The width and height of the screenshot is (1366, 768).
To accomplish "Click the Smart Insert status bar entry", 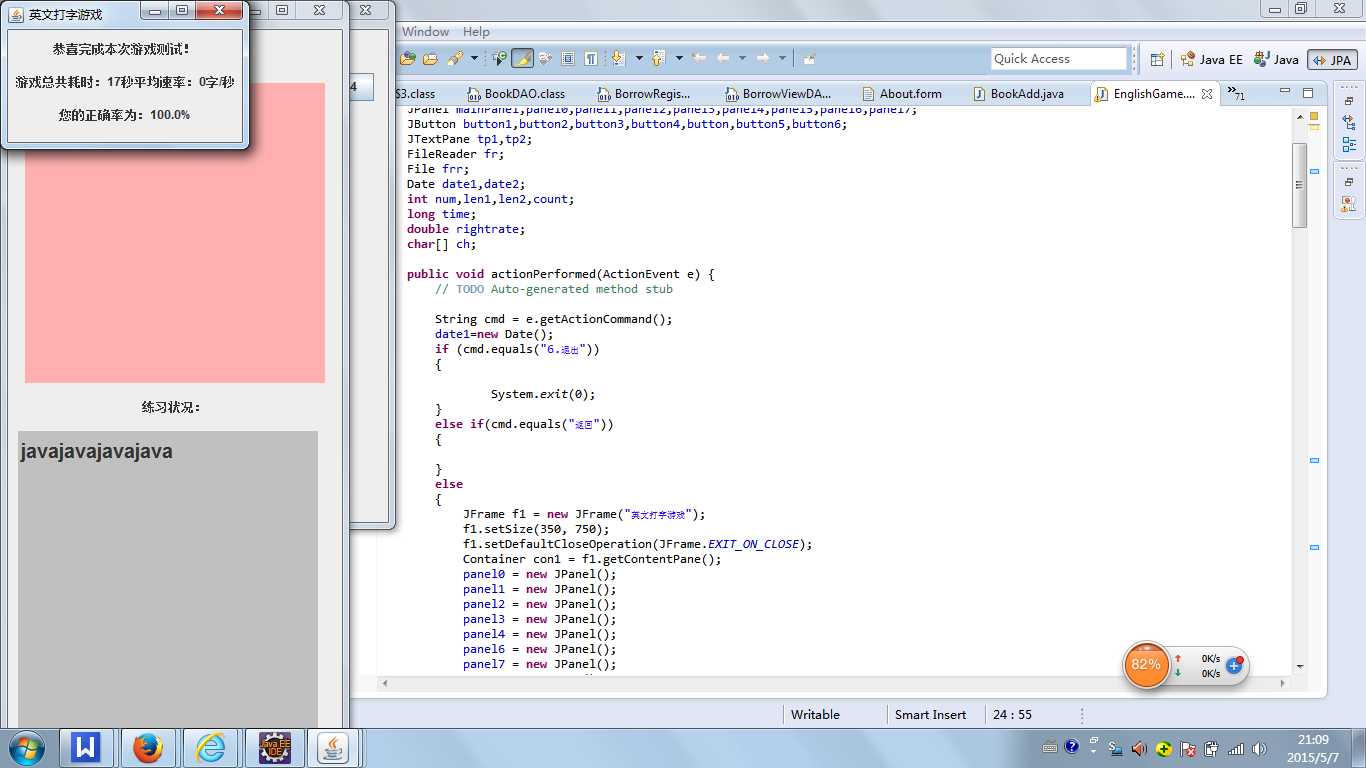I will click(930, 714).
